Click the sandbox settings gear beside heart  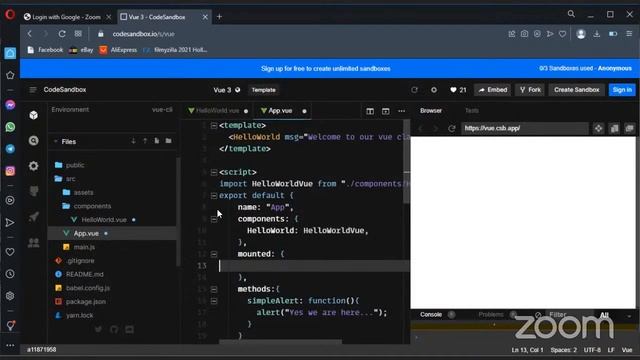[433, 90]
